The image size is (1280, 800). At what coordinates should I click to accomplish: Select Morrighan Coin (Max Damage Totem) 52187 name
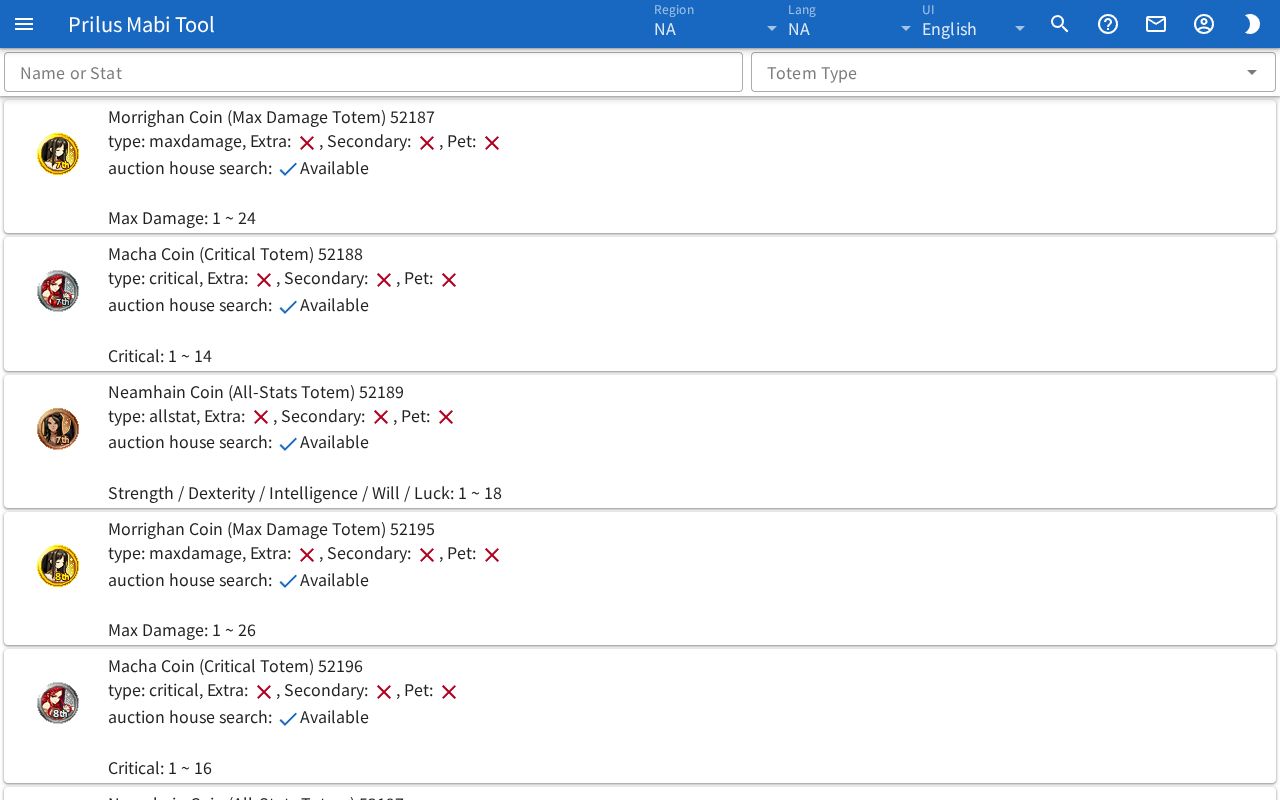tap(271, 117)
